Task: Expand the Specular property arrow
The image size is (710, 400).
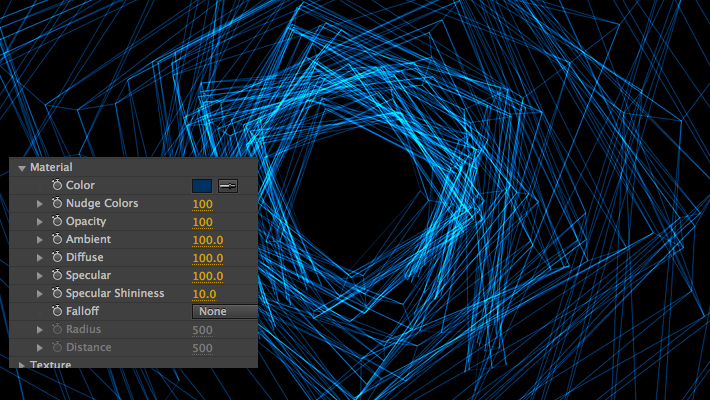Action: (40, 276)
